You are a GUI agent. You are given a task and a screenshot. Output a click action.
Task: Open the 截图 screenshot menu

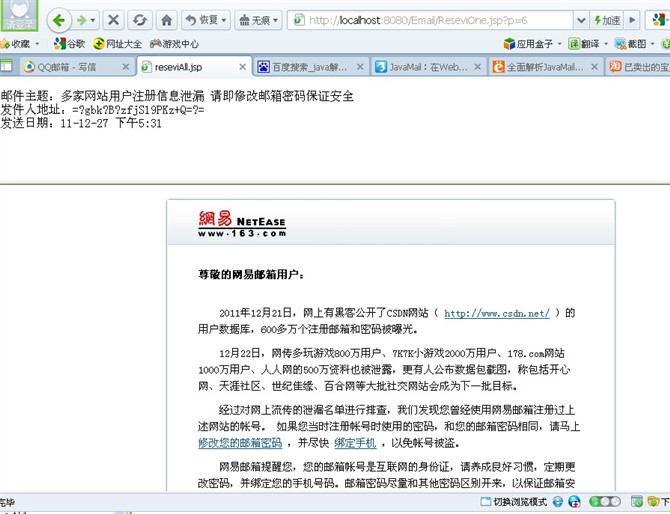click(635, 44)
